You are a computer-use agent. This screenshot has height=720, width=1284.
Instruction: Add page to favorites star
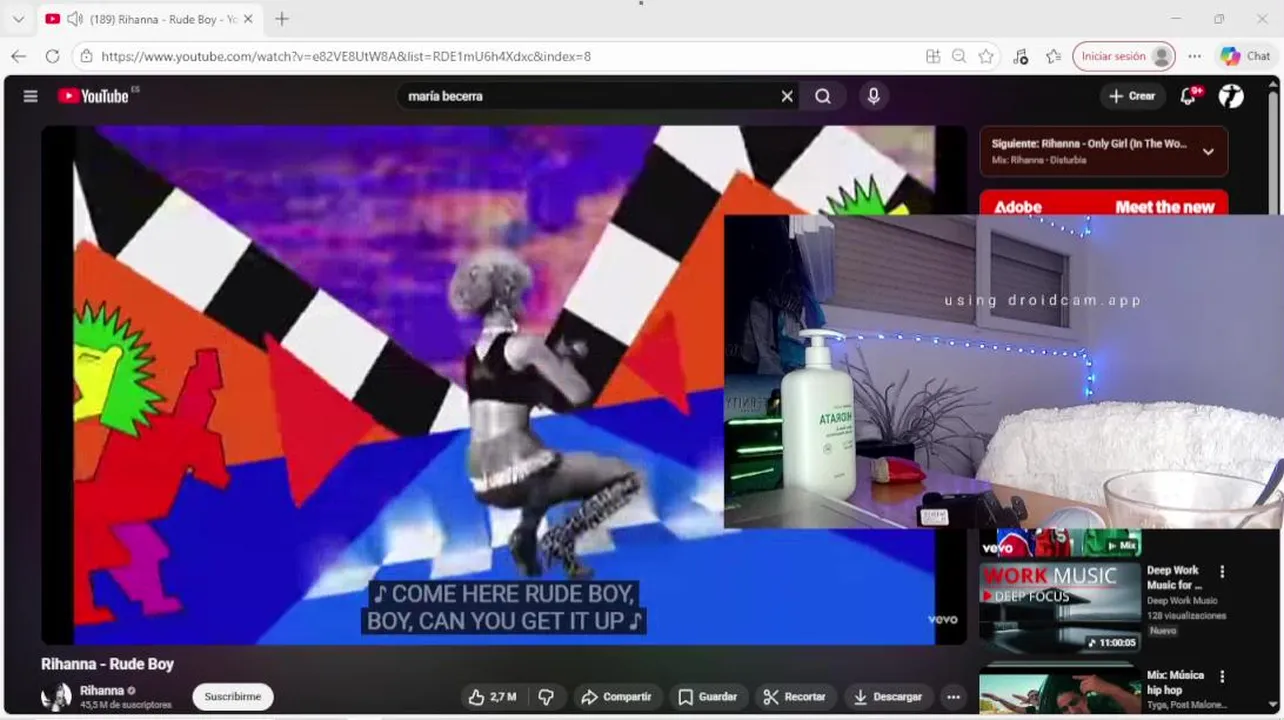[986, 56]
